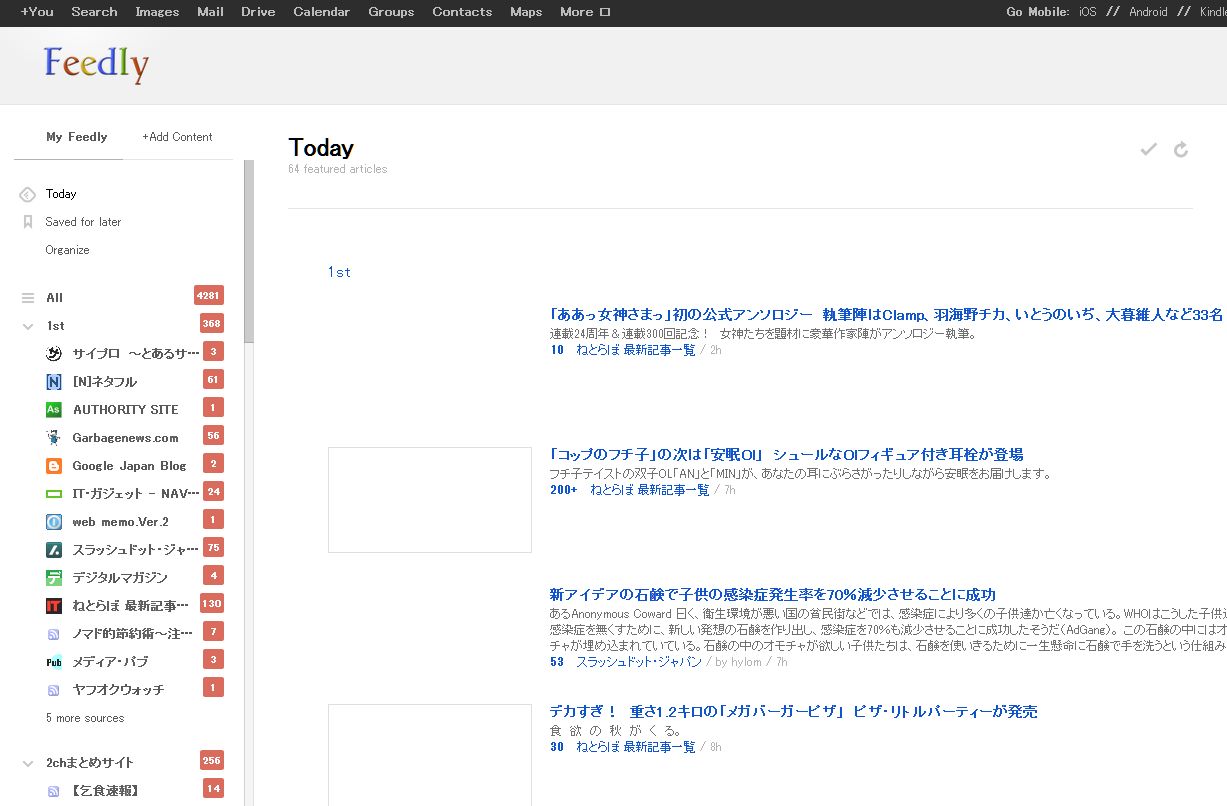Open article 新アイデアの石鹸で子供の感染症
Viewport: 1227px width, 806px height.
point(772,594)
